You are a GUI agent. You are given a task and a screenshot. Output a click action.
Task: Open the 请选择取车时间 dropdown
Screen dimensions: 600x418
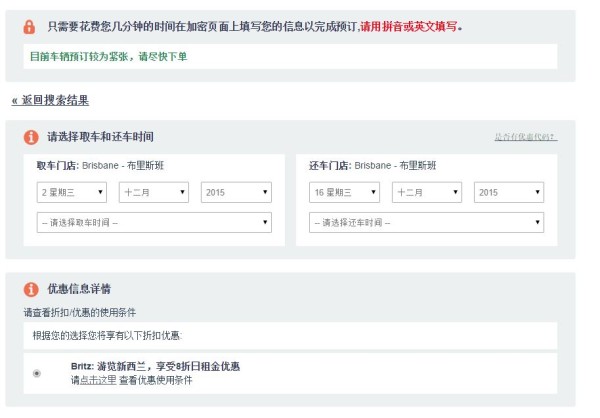pos(154,222)
